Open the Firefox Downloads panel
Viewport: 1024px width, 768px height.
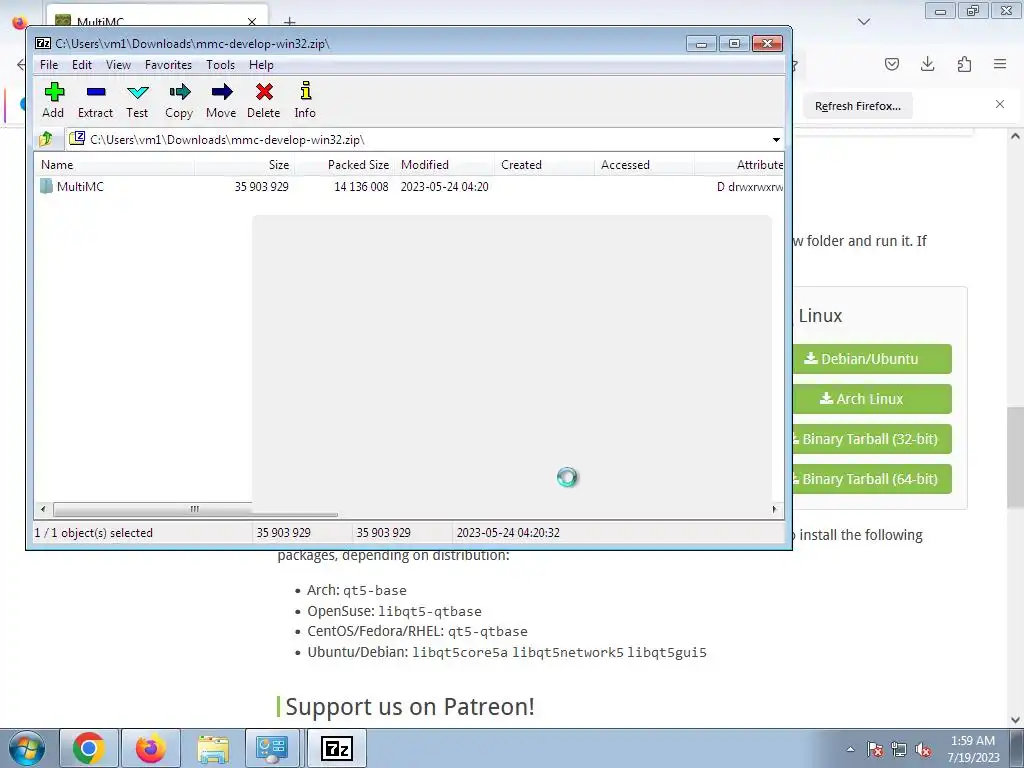click(927, 64)
